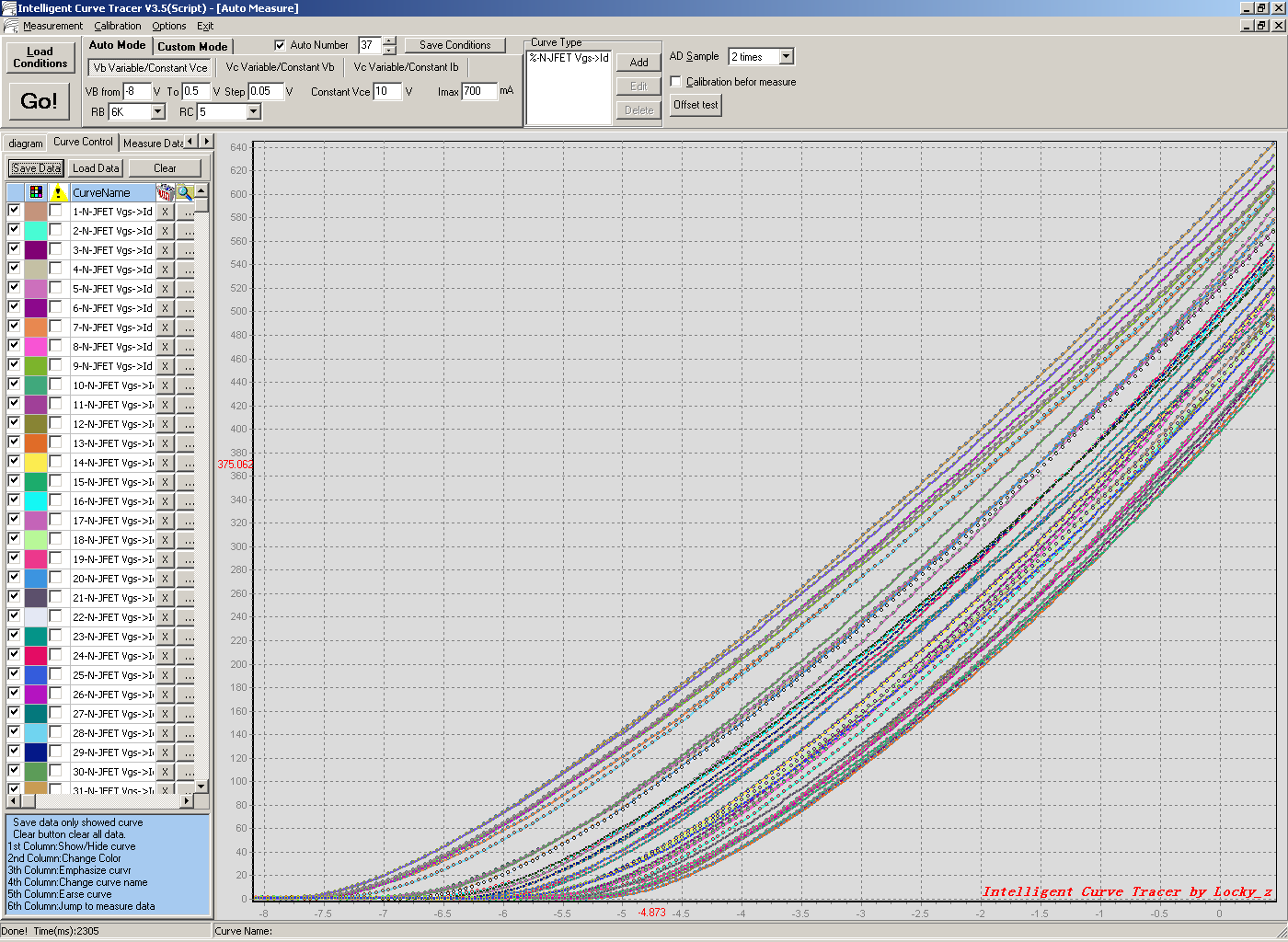Erase curve 3-N-JFET with its X button
This screenshot has width=1288, height=942.
(x=165, y=250)
